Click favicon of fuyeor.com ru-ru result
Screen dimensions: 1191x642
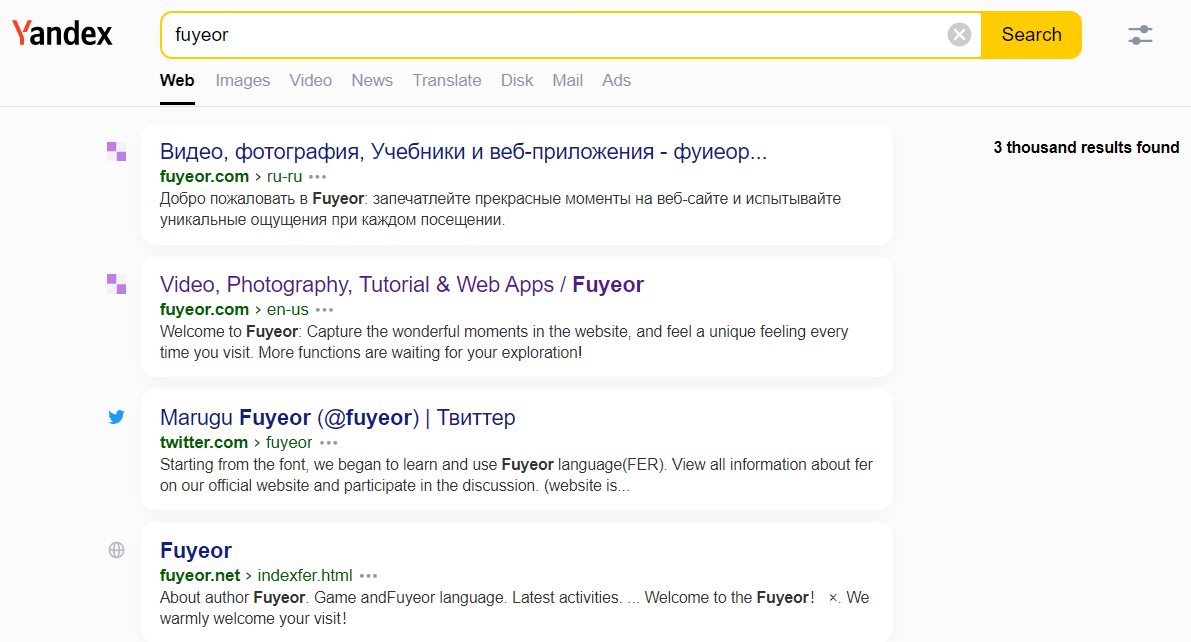click(116, 151)
